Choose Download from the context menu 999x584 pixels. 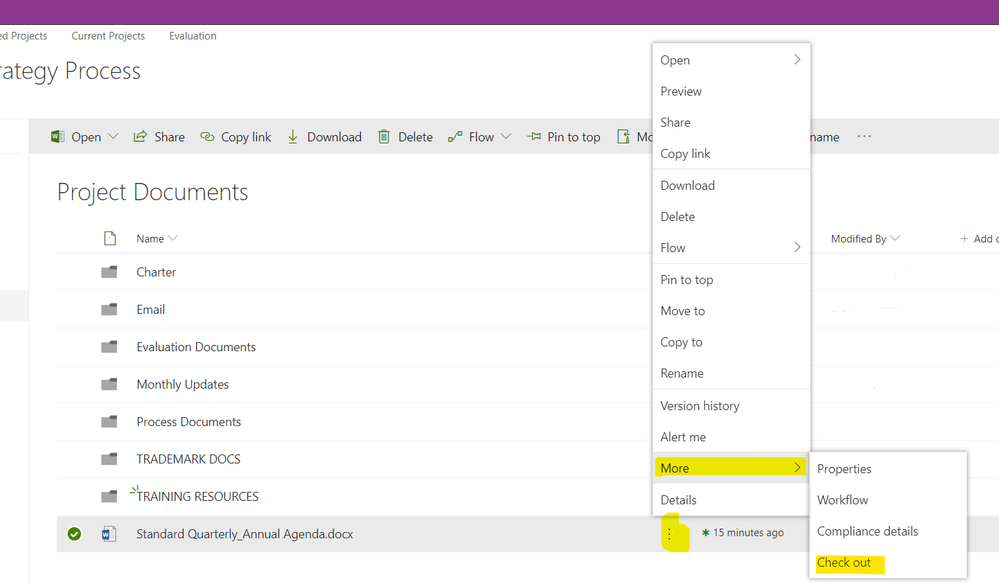pyautogui.click(x=687, y=185)
